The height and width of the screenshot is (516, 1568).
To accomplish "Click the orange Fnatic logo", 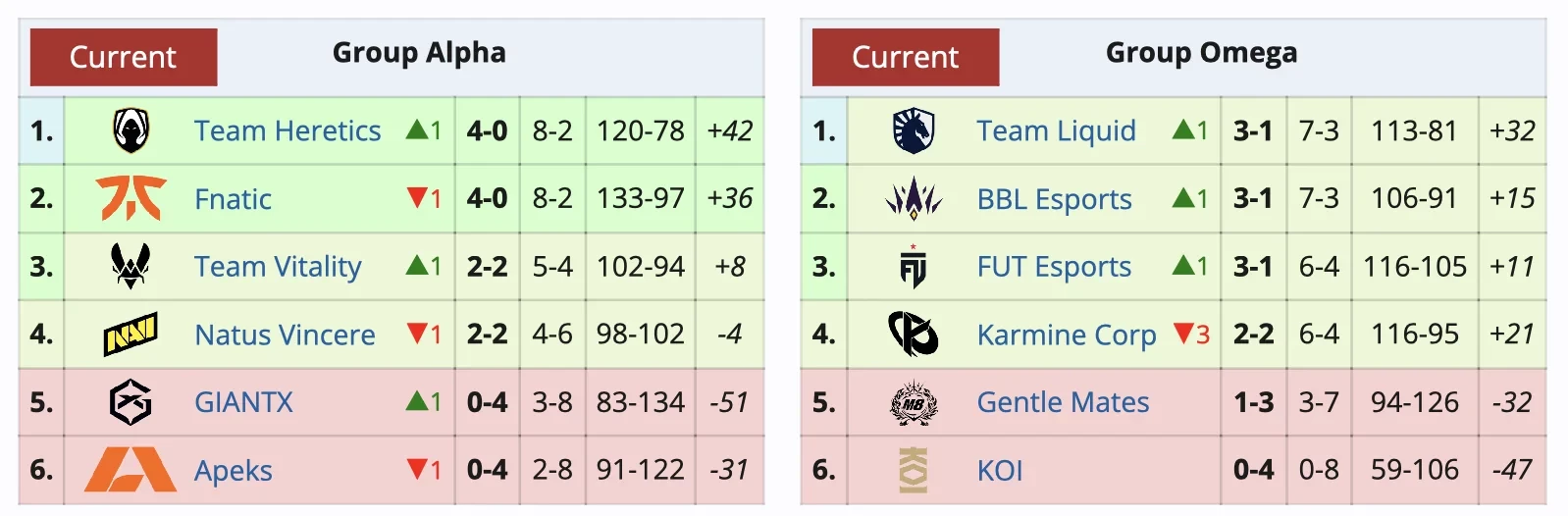I will (x=131, y=198).
